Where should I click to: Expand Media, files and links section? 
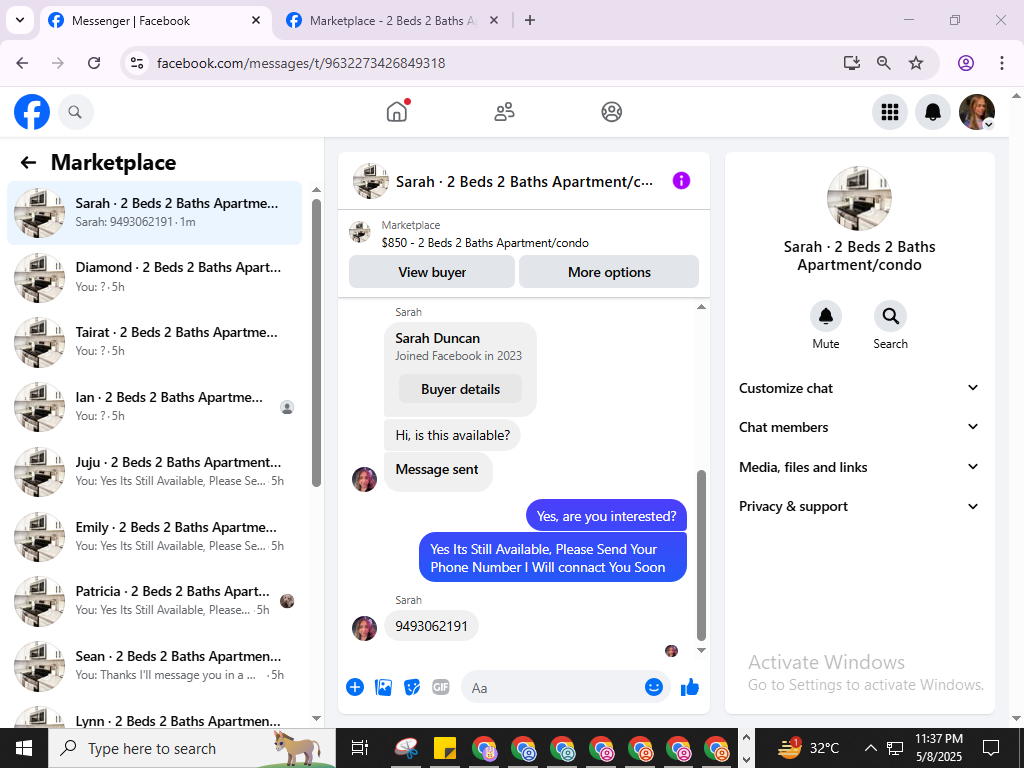(x=859, y=467)
